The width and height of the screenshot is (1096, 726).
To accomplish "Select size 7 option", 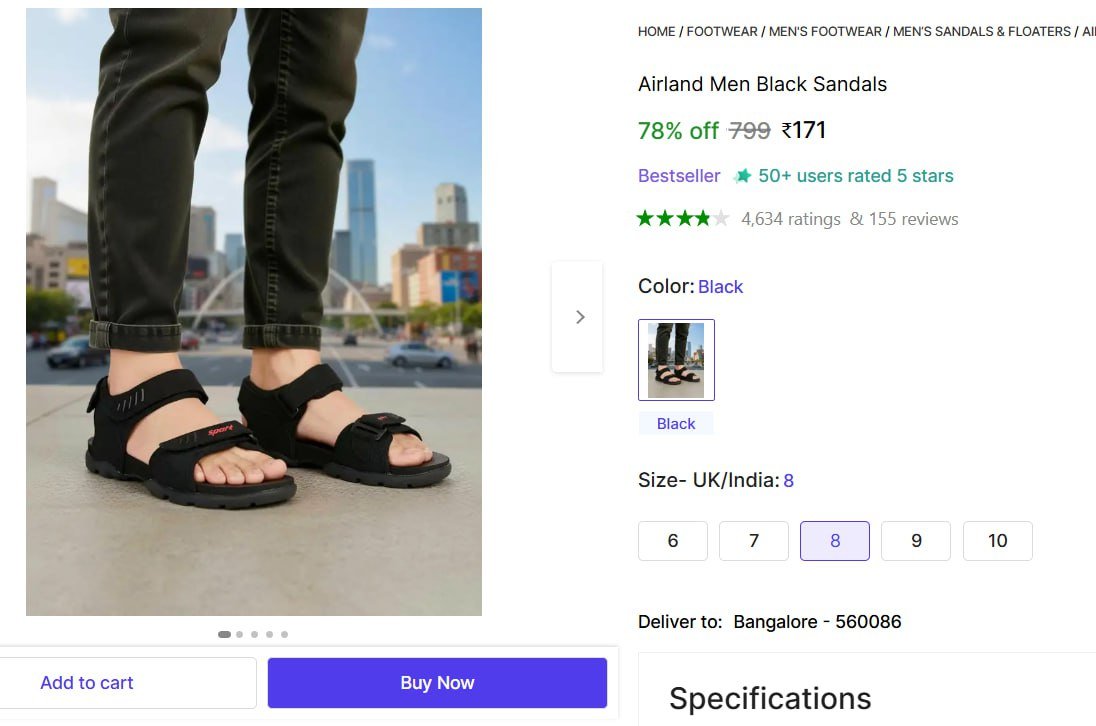I will (x=754, y=541).
